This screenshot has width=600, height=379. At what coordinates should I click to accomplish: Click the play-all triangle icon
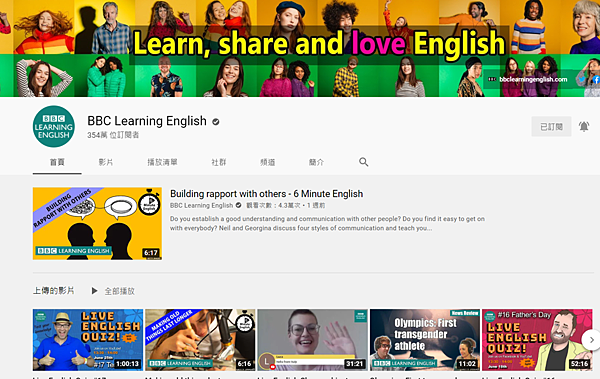[x=94, y=291]
